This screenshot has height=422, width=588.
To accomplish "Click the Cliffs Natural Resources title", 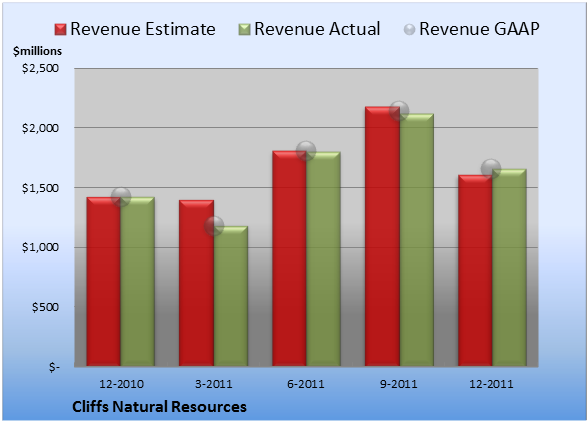I will click(159, 407).
